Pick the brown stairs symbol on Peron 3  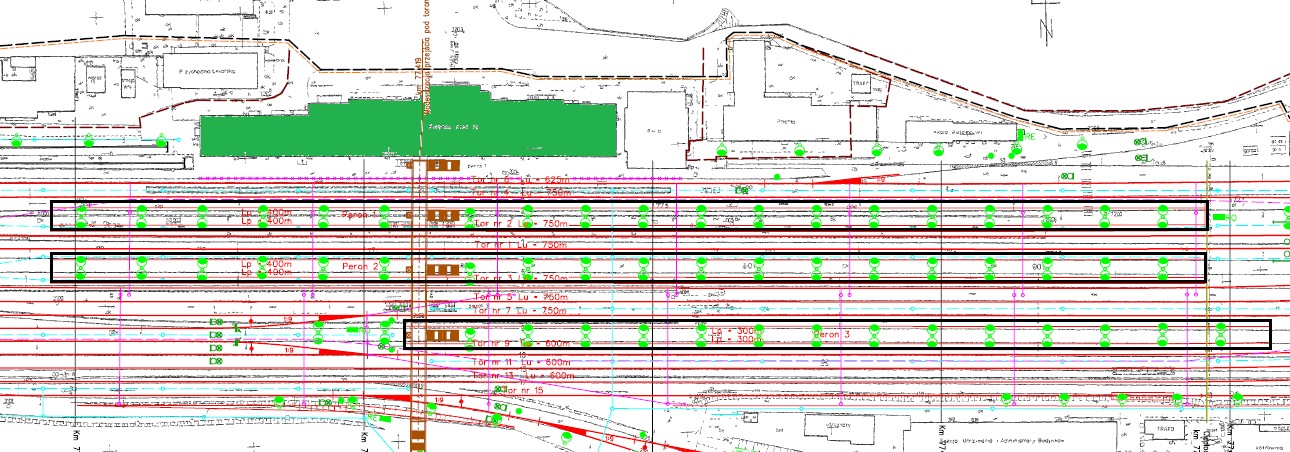tap(442, 334)
